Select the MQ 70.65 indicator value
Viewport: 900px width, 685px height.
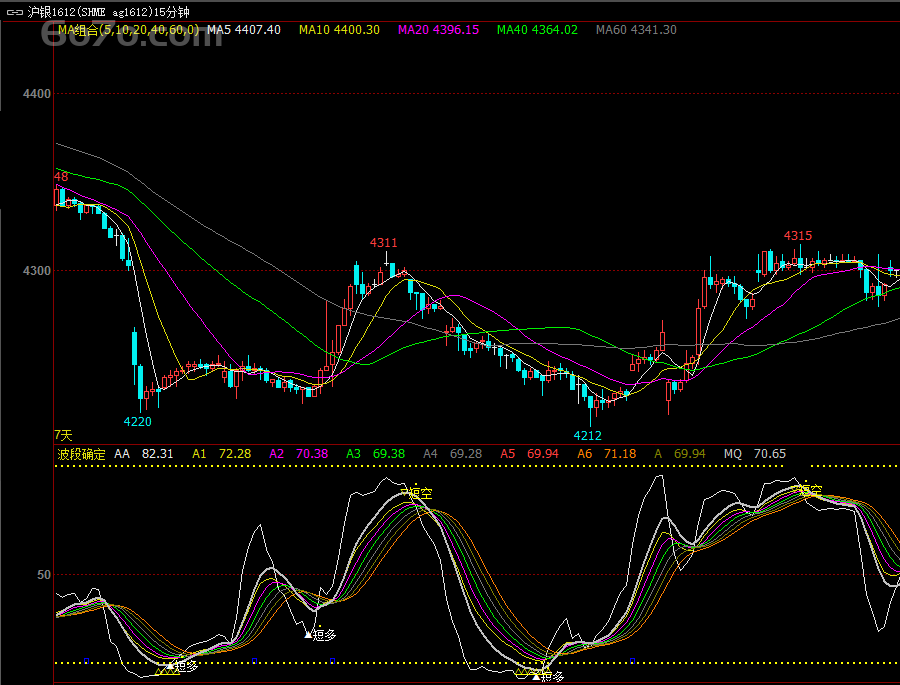(755, 454)
